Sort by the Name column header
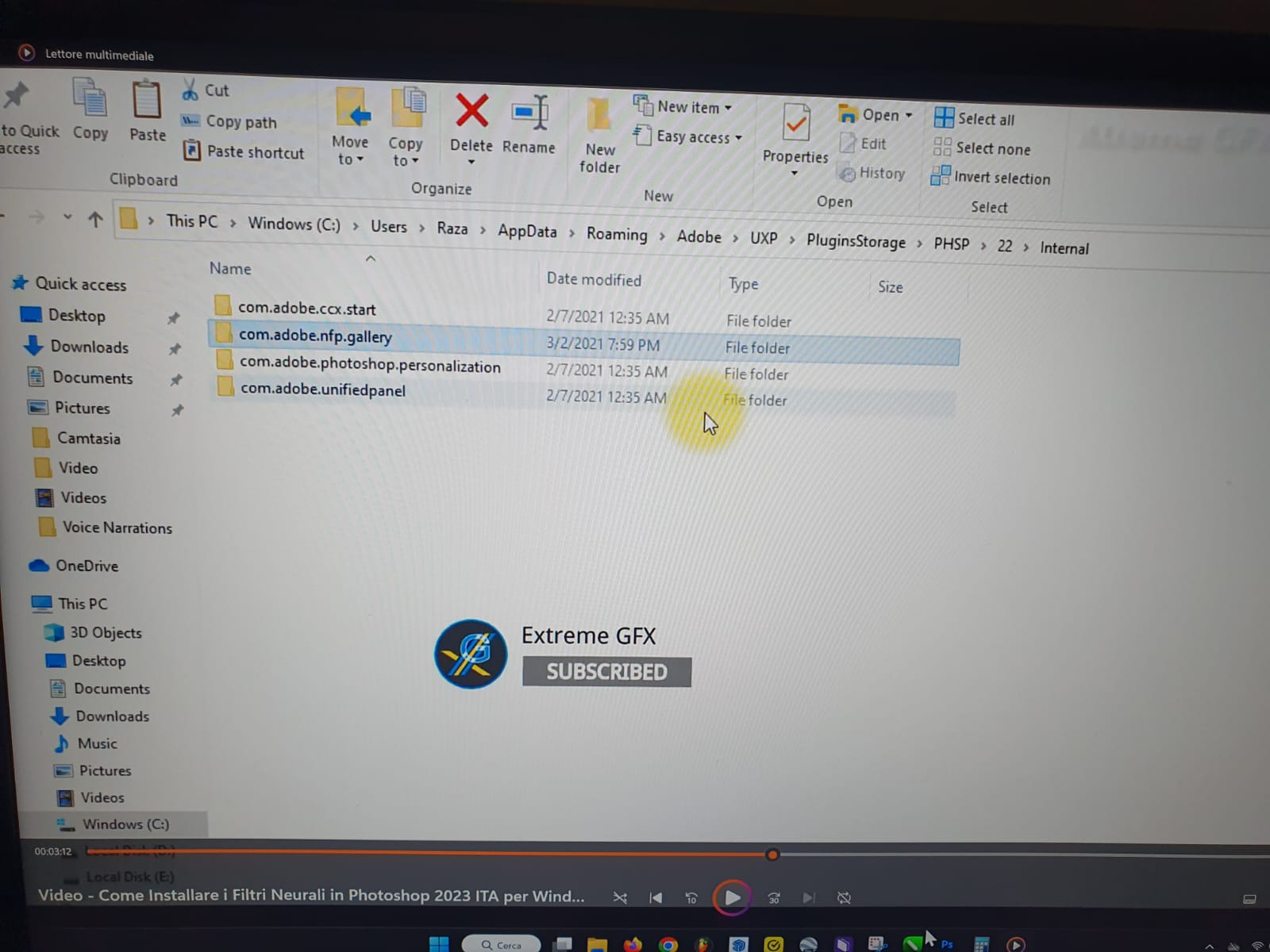 [230, 269]
